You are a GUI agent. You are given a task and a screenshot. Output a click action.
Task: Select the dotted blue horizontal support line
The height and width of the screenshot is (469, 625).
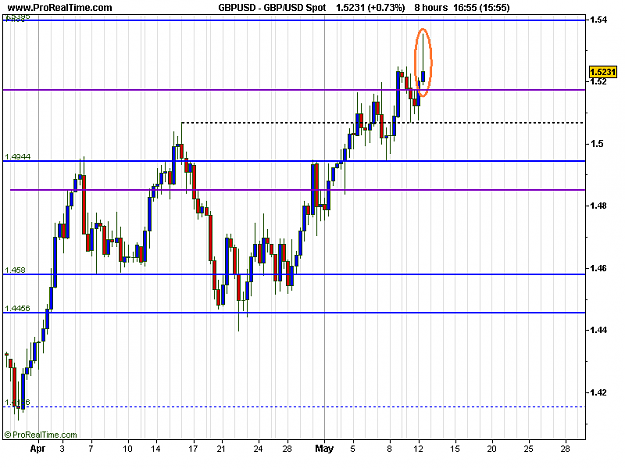[294, 406]
